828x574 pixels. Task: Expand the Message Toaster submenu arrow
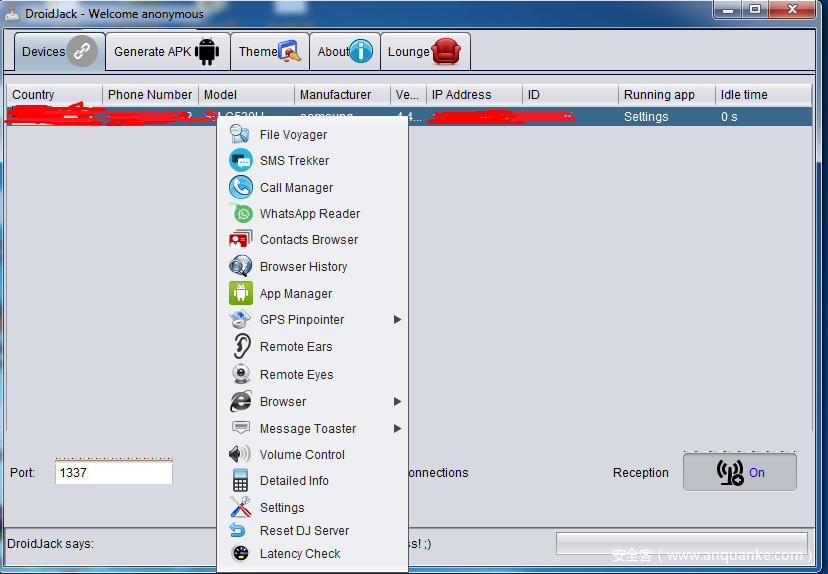397,428
